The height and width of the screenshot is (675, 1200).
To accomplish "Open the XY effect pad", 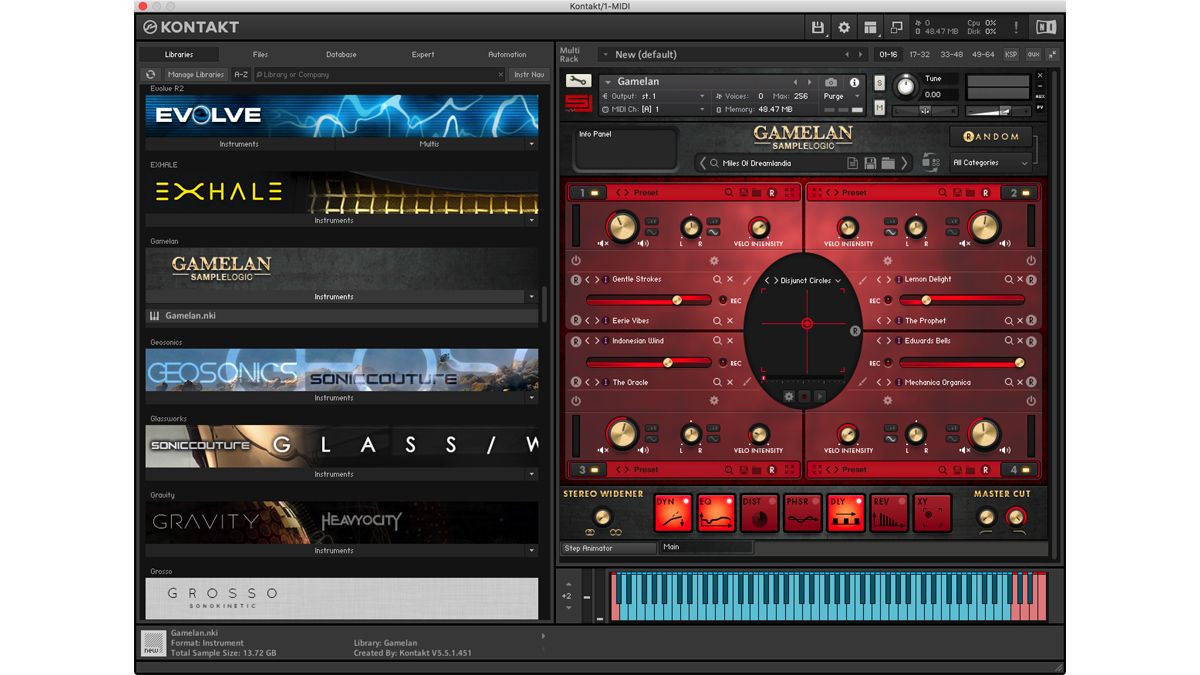I will [931, 512].
